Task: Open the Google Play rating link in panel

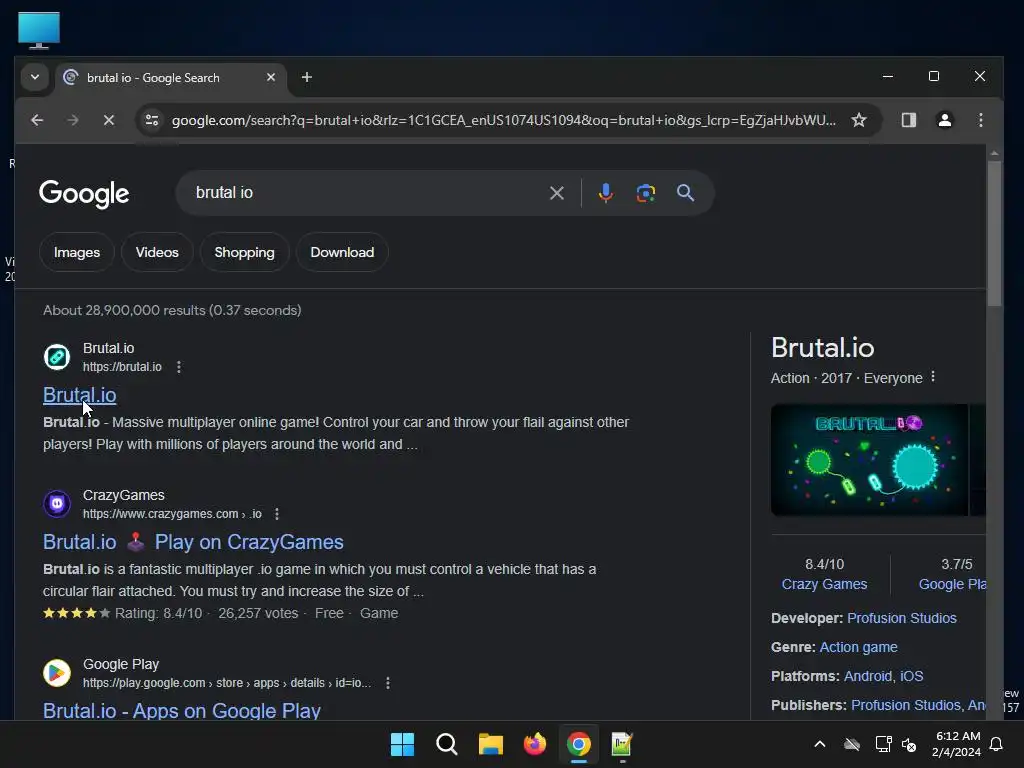Action: [x=952, y=584]
